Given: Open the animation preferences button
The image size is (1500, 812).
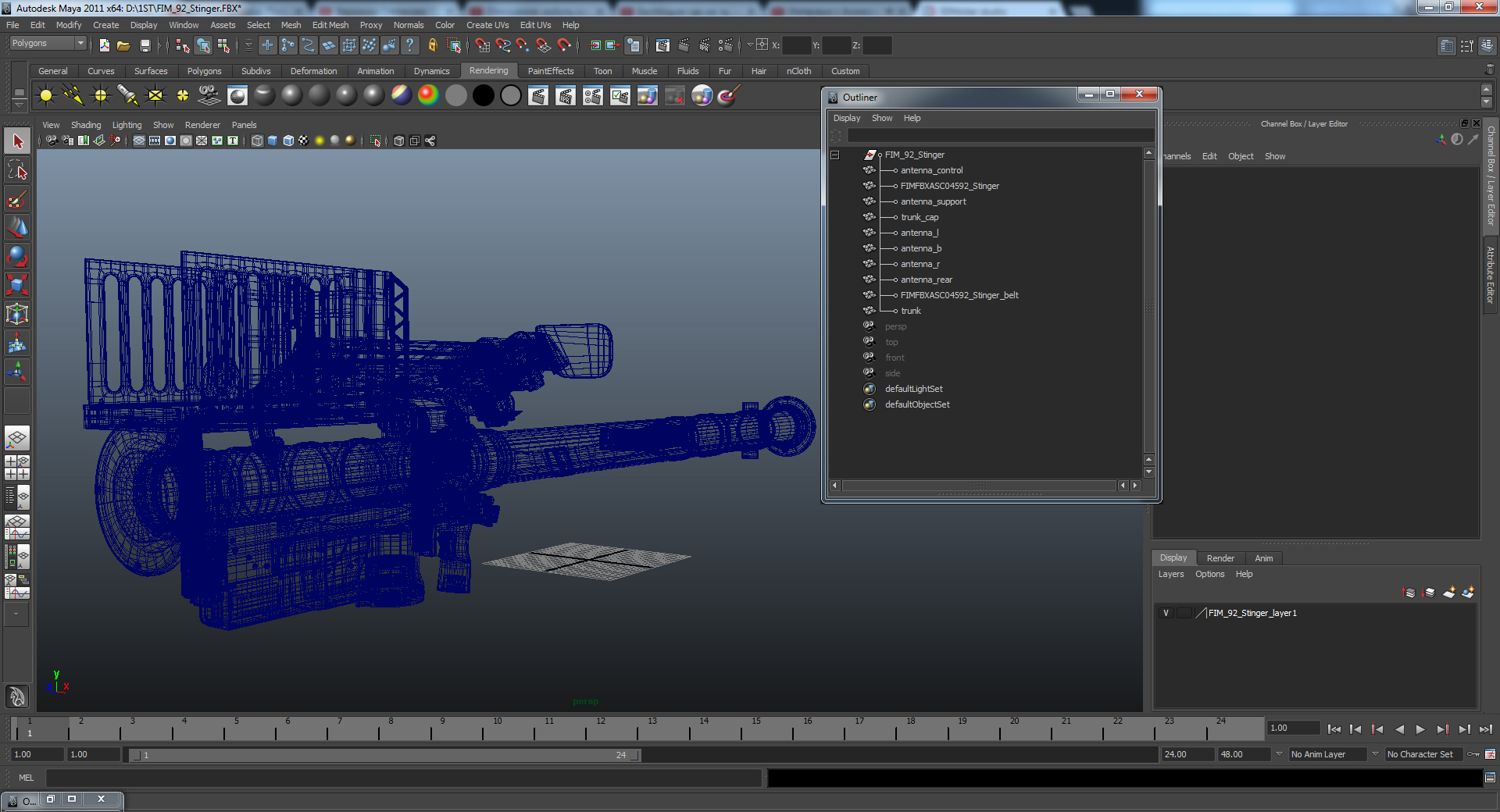Looking at the screenshot, I should [x=1490, y=754].
